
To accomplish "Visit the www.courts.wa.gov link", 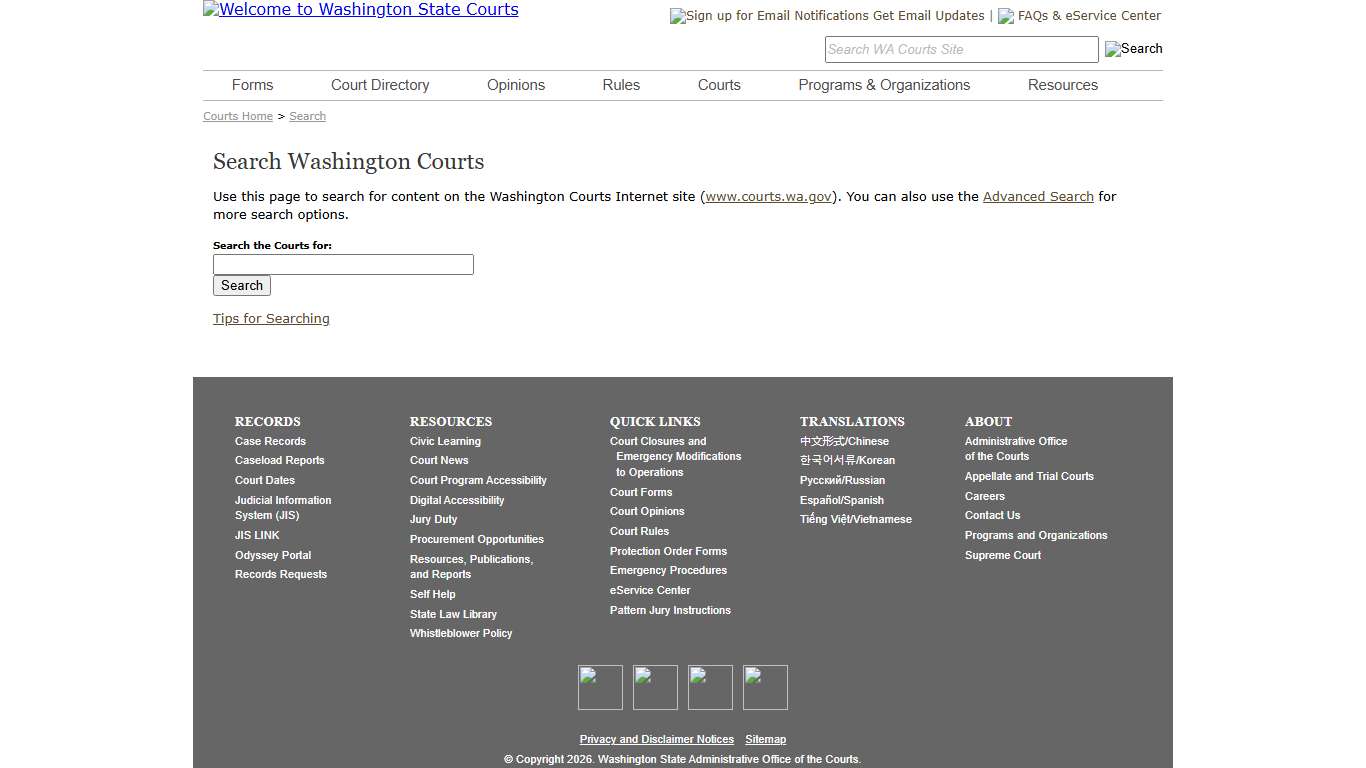I will point(768,196).
